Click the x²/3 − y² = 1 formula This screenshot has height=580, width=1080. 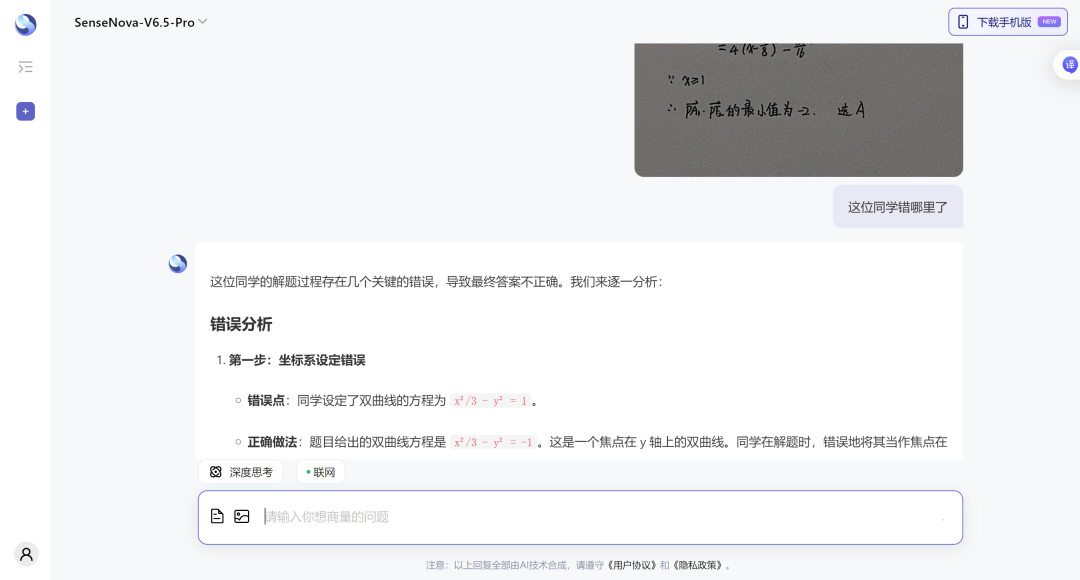tap(490, 400)
